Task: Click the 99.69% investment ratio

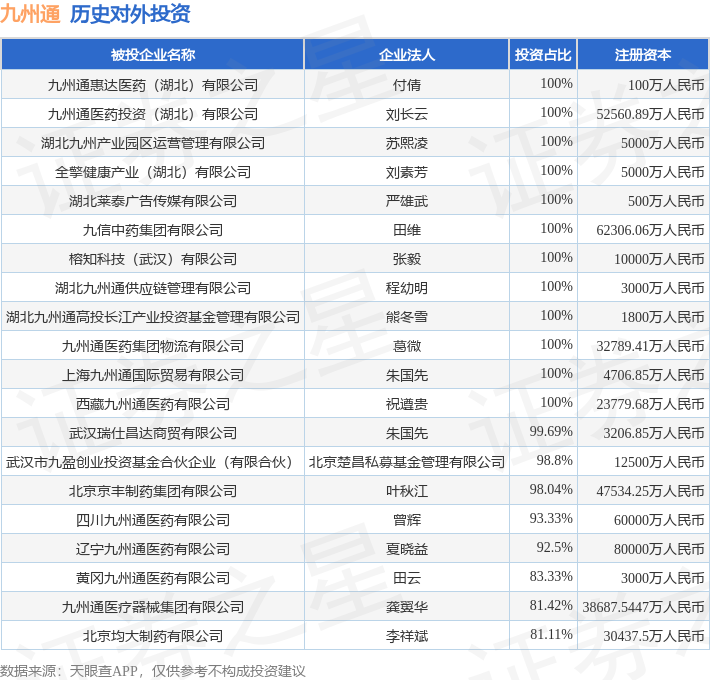Action: (x=551, y=431)
